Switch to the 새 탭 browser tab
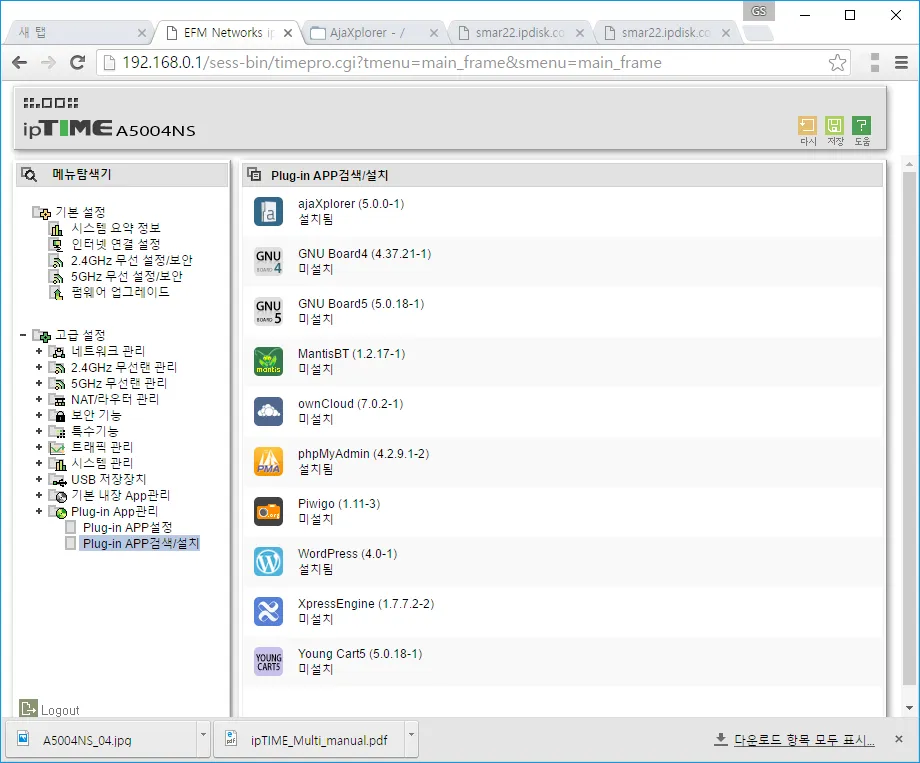This screenshot has width=920, height=763. [x=79, y=32]
